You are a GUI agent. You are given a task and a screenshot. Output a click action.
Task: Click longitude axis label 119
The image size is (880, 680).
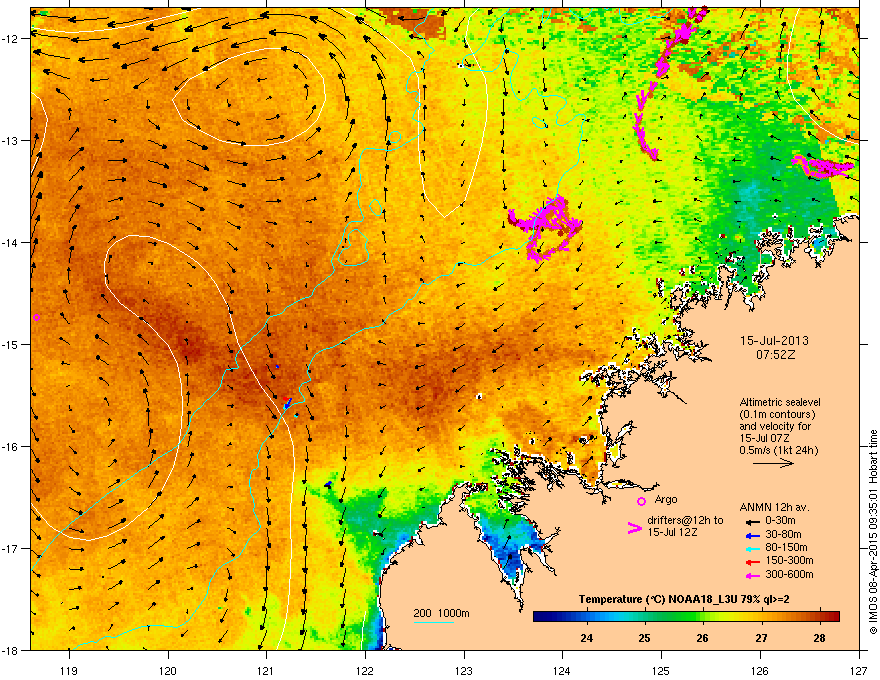[x=69, y=670]
